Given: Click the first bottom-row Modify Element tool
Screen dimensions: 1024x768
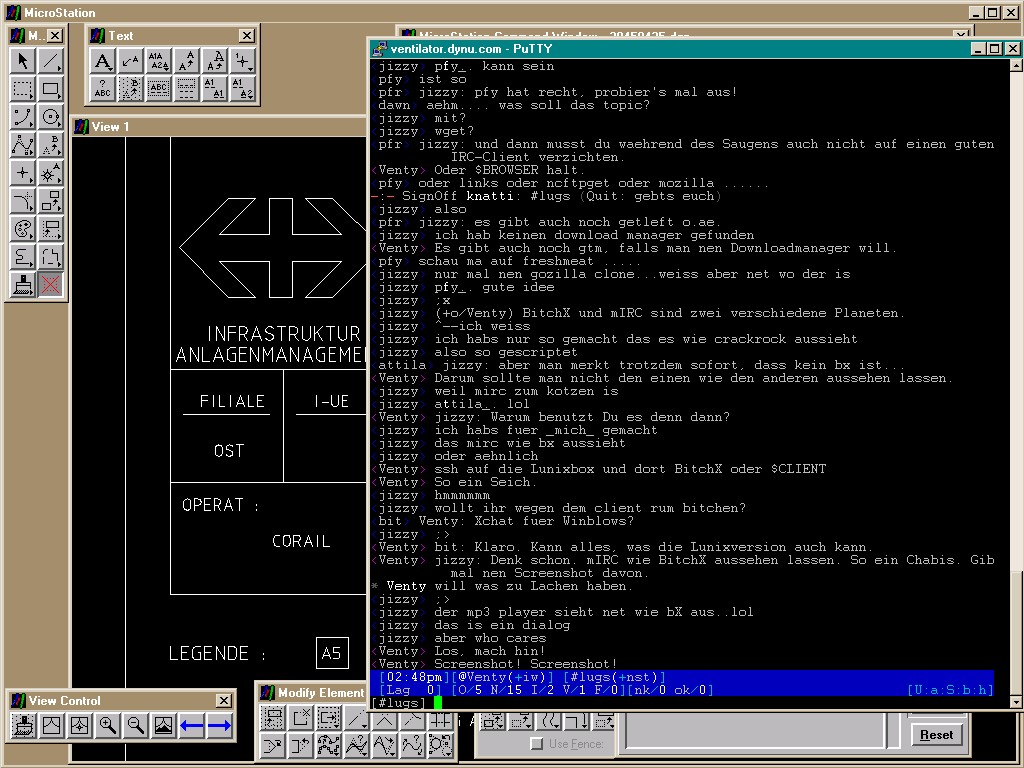Looking at the screenshot, I should tap(272, 746).
